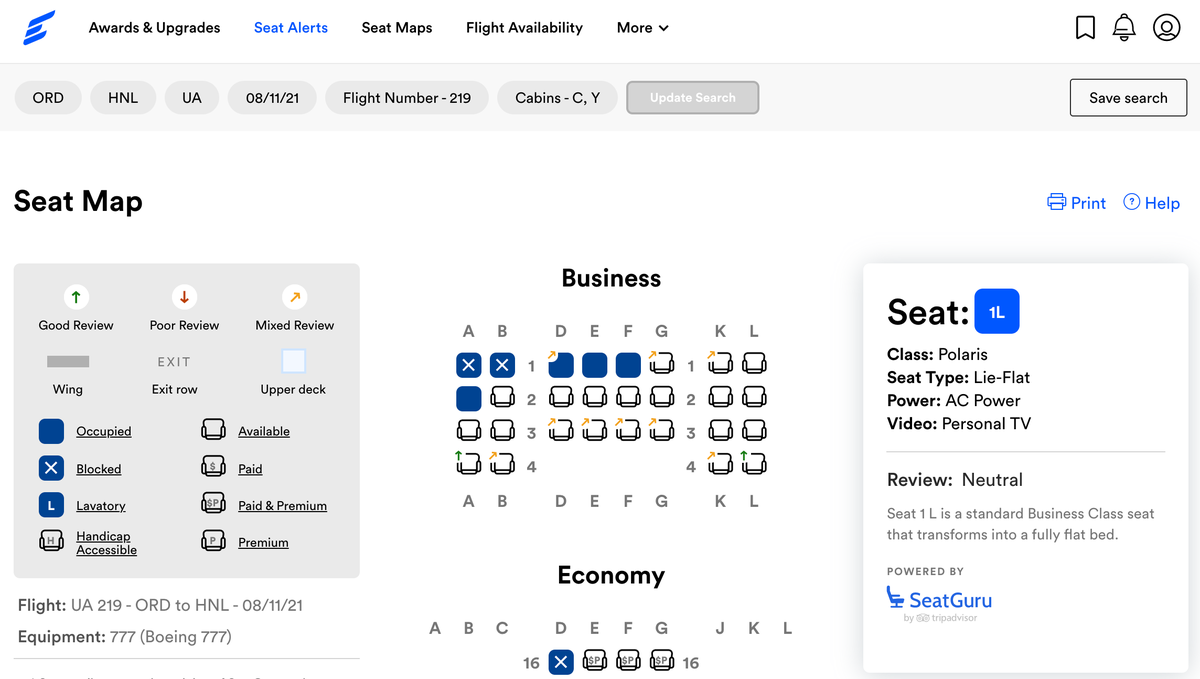Open the bookmark icon in header
The height and width of the screenshot is (679, 1200).
pos(1085,27)
